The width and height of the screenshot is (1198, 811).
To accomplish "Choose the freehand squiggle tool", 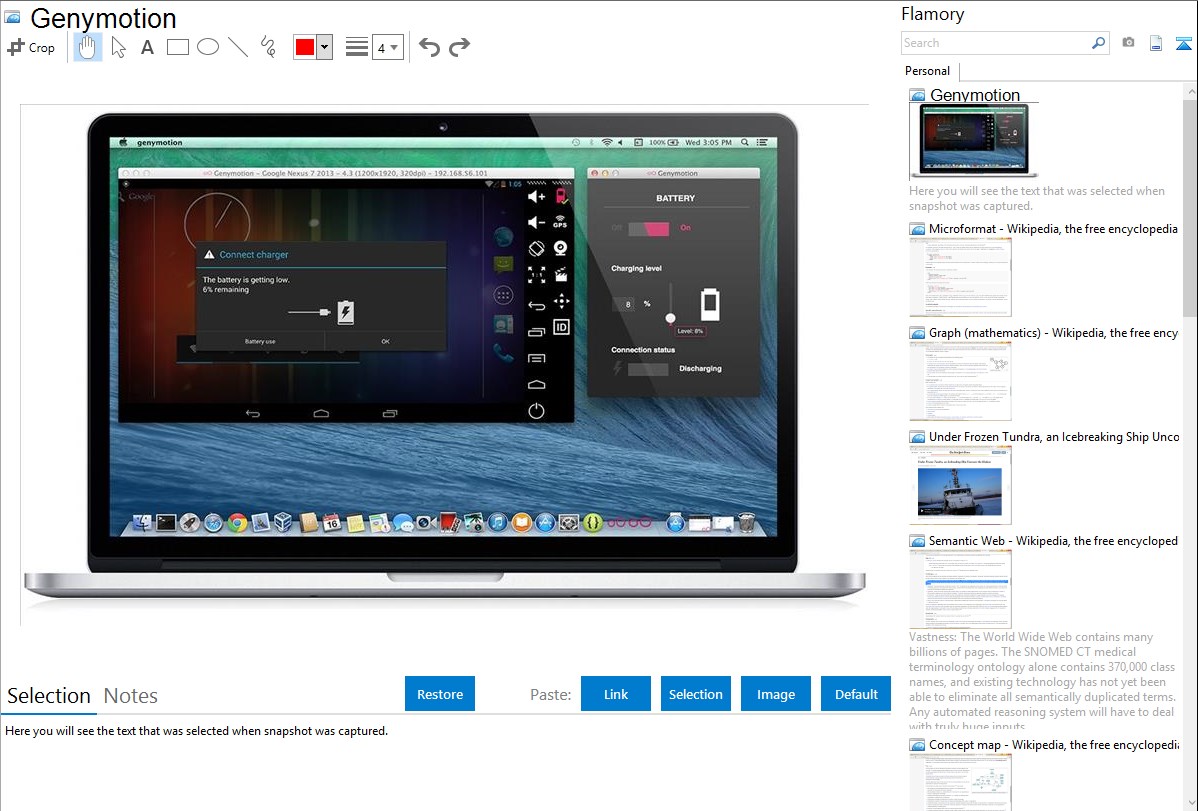I will pyautogui.click(x=268, y=47).
